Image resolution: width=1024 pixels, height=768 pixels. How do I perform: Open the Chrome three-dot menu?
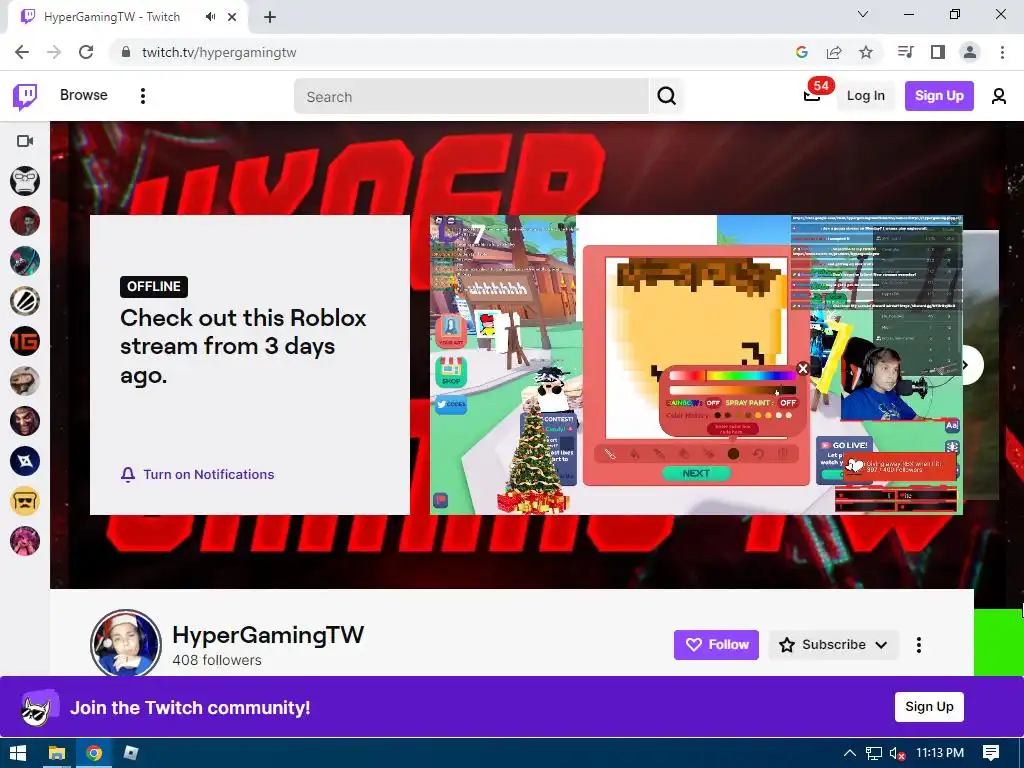pos(1002,52)
